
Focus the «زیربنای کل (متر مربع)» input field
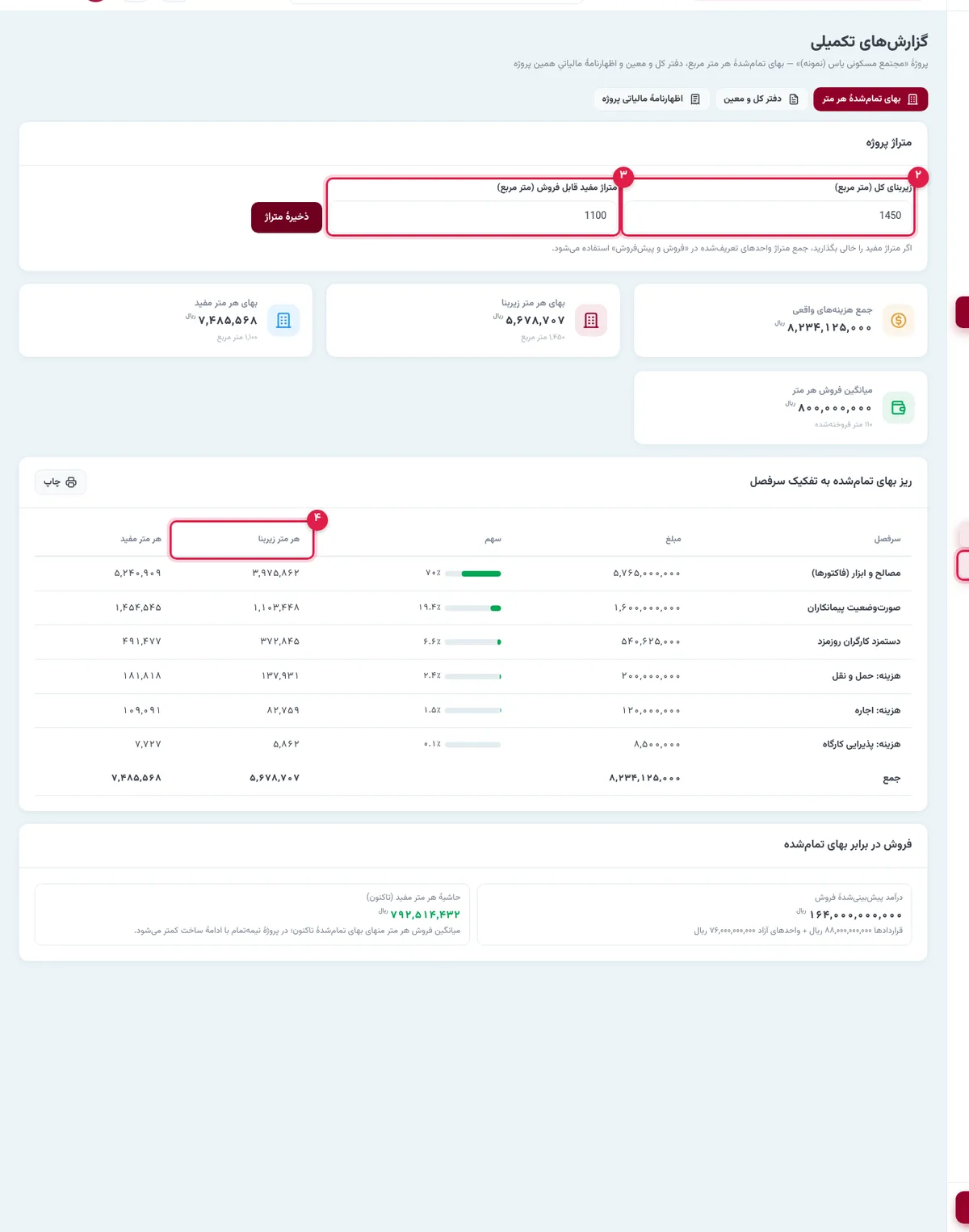pos(768,216)
